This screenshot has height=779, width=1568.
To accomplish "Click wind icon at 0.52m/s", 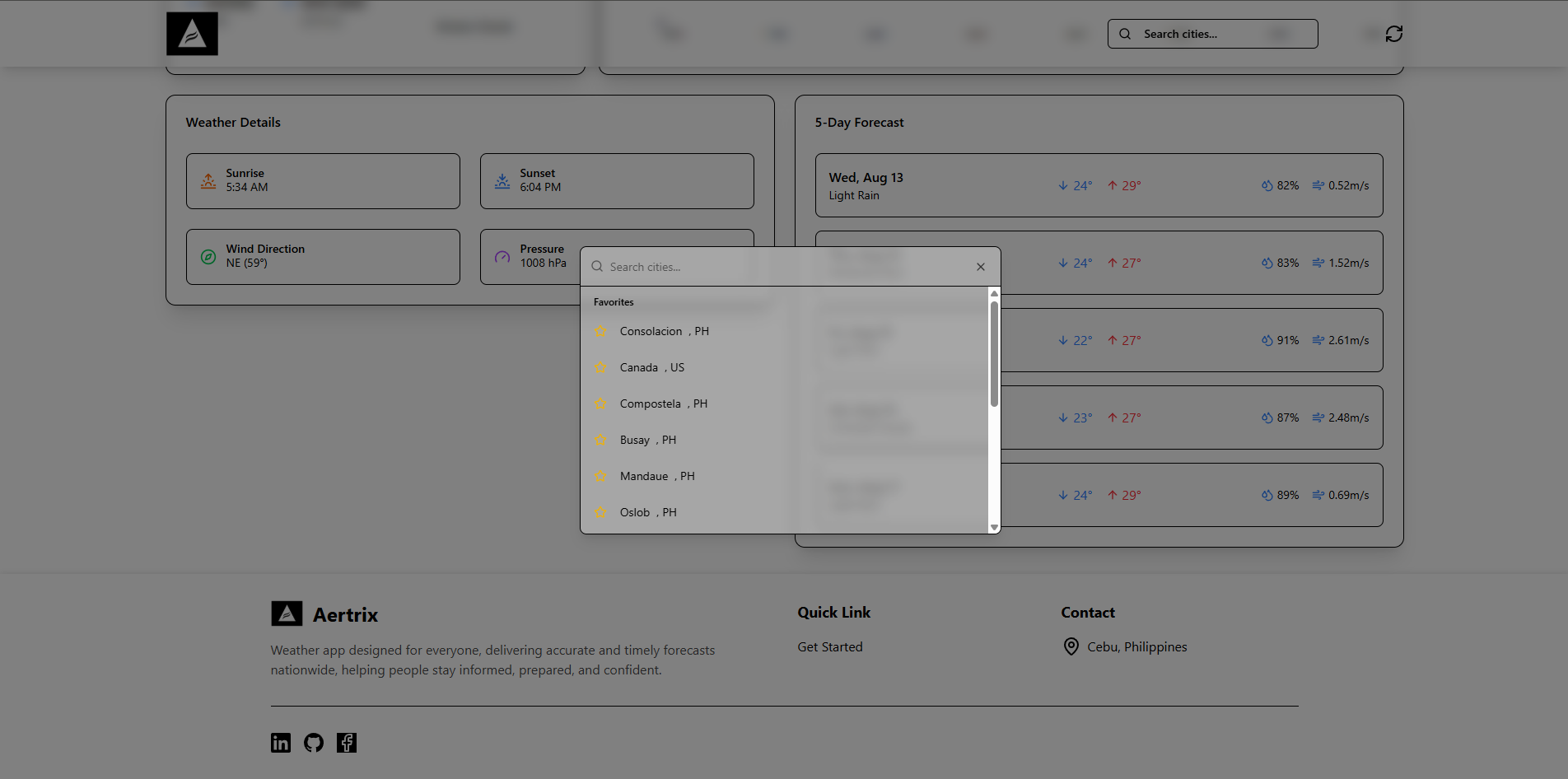I will click(1318, 185).
